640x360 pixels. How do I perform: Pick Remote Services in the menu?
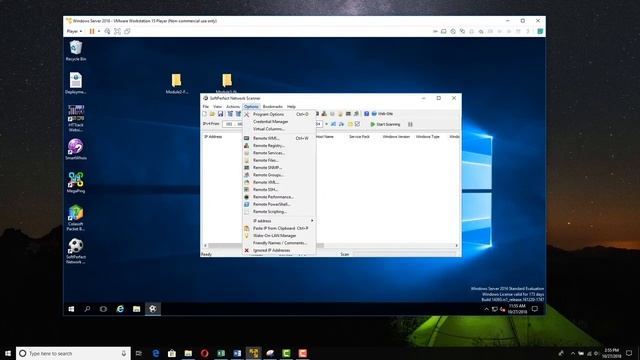(x=279, y=153)
